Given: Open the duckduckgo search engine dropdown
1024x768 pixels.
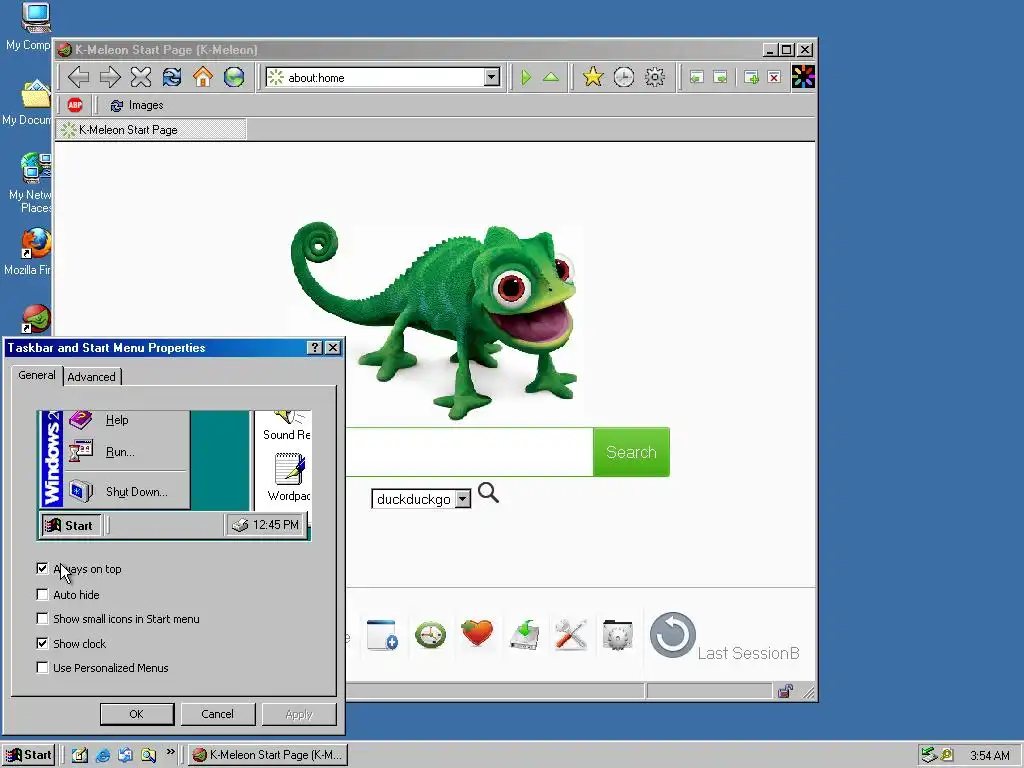Looking at the screenshot, I should click(463, 499).
